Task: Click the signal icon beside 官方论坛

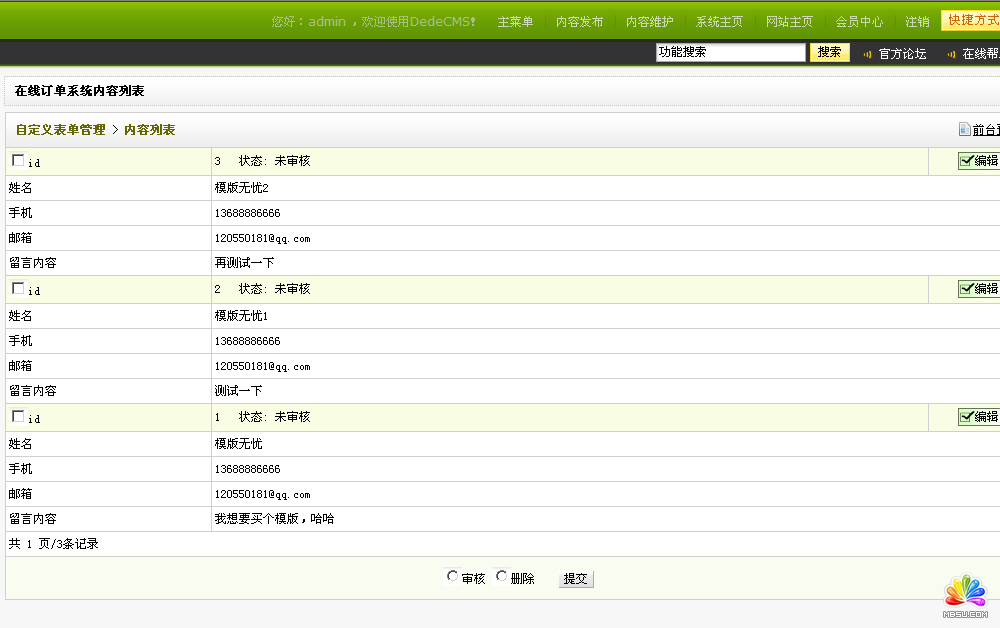Action: pos(867,54)
